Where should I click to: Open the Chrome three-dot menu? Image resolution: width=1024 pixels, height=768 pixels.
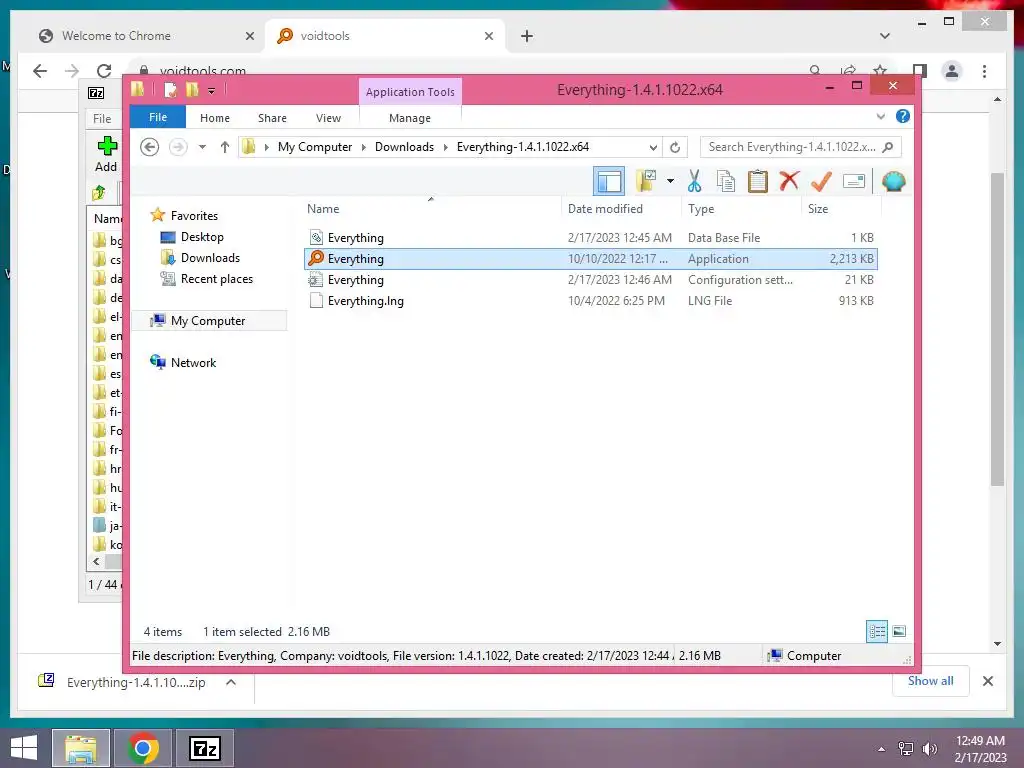[984, 71]
